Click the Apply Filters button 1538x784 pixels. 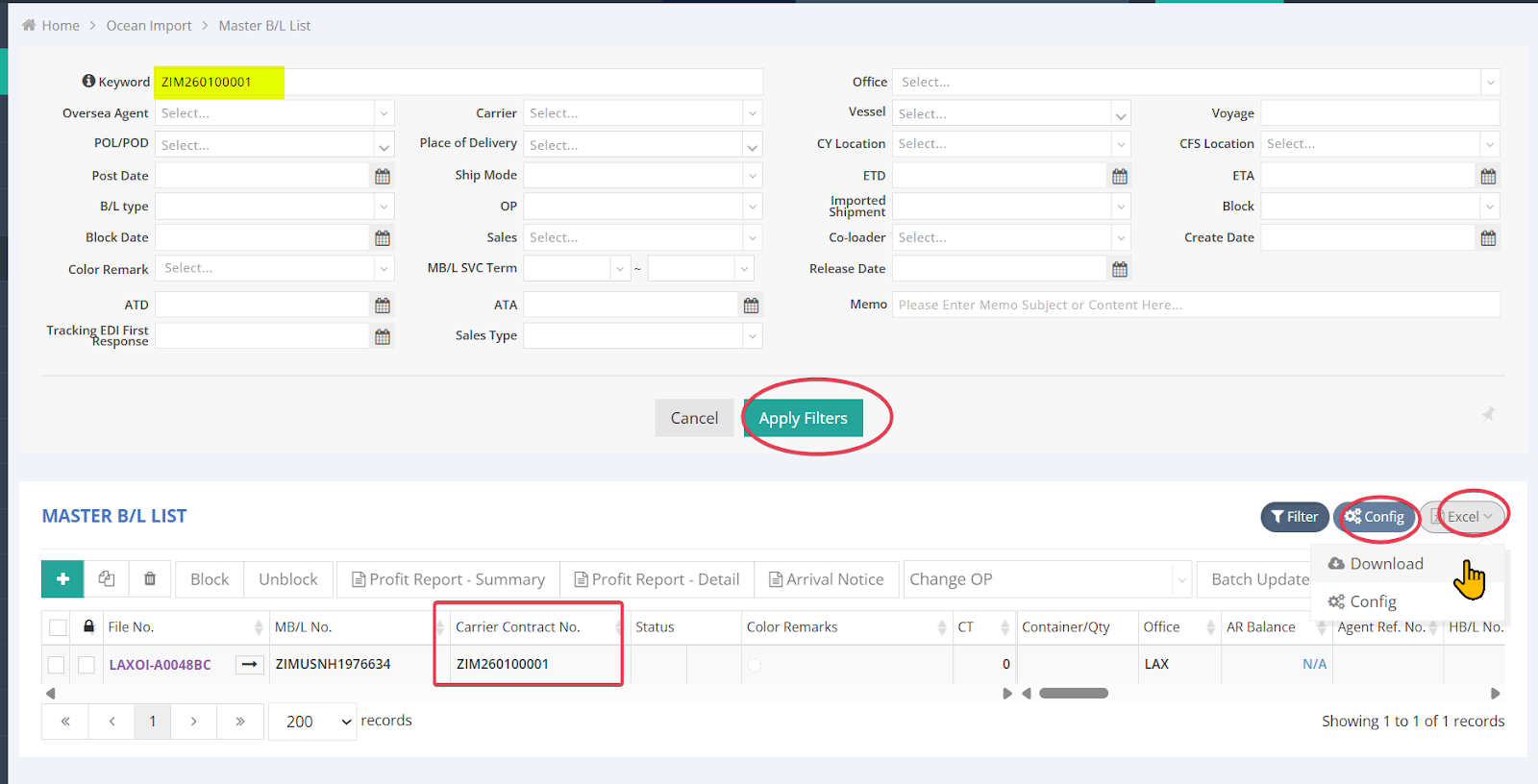803,418
